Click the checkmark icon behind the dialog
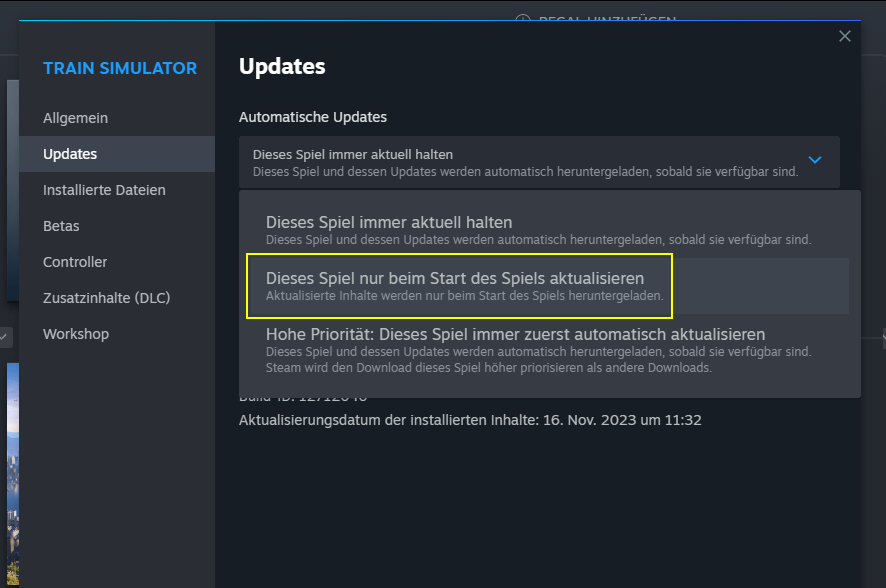Screen dimensions: 886x588 (x=4, y=337)
